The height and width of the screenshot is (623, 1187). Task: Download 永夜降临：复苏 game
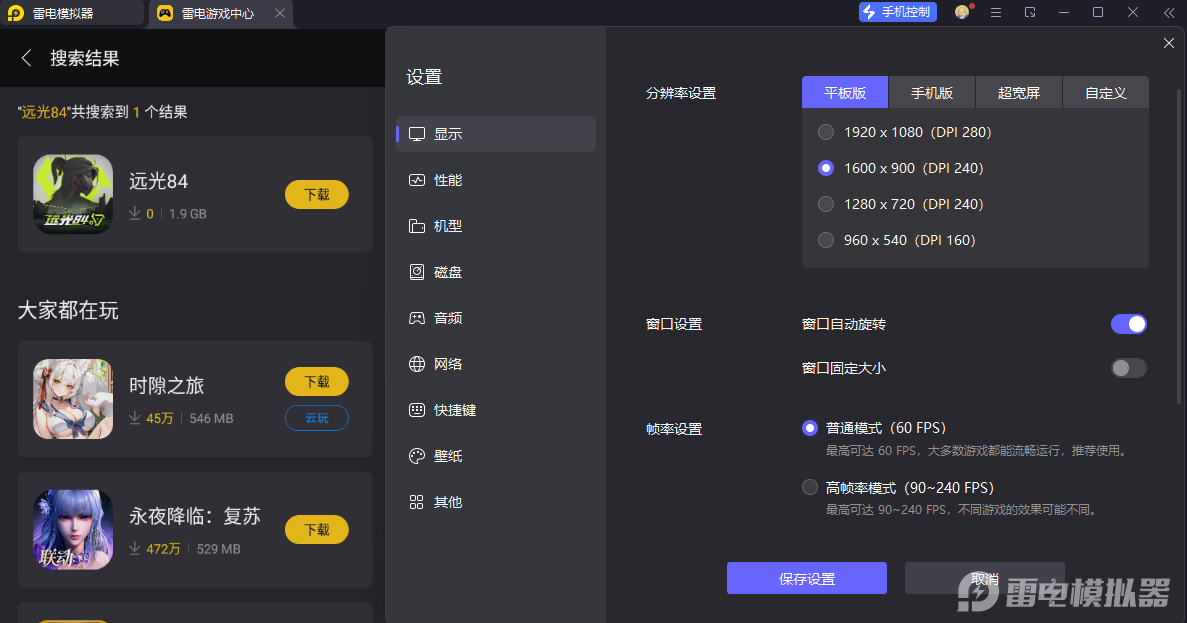(x=316, y=530)
